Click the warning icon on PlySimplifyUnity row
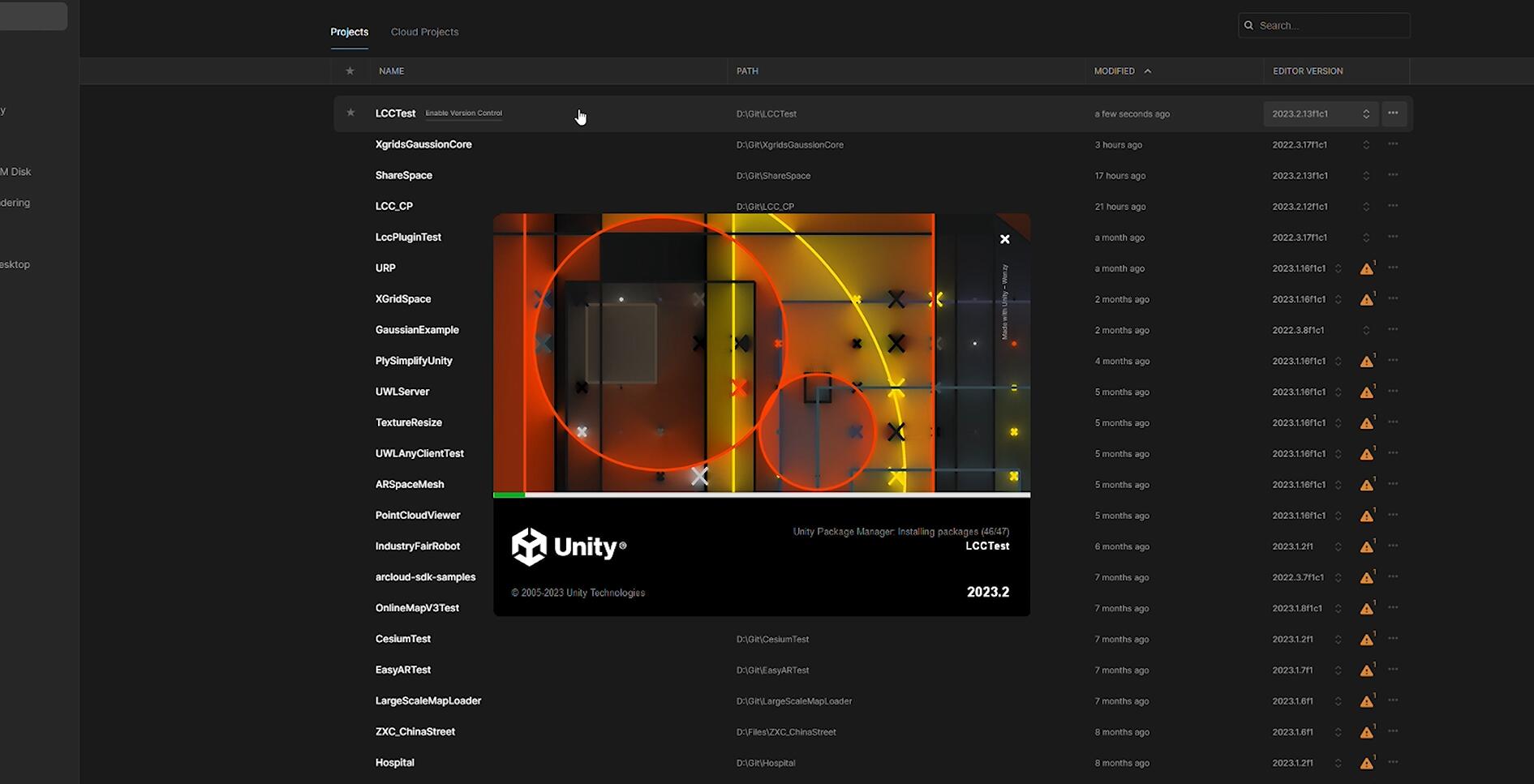The image size is (1534, 784). pyautogui.click(x=1367, y=361)
